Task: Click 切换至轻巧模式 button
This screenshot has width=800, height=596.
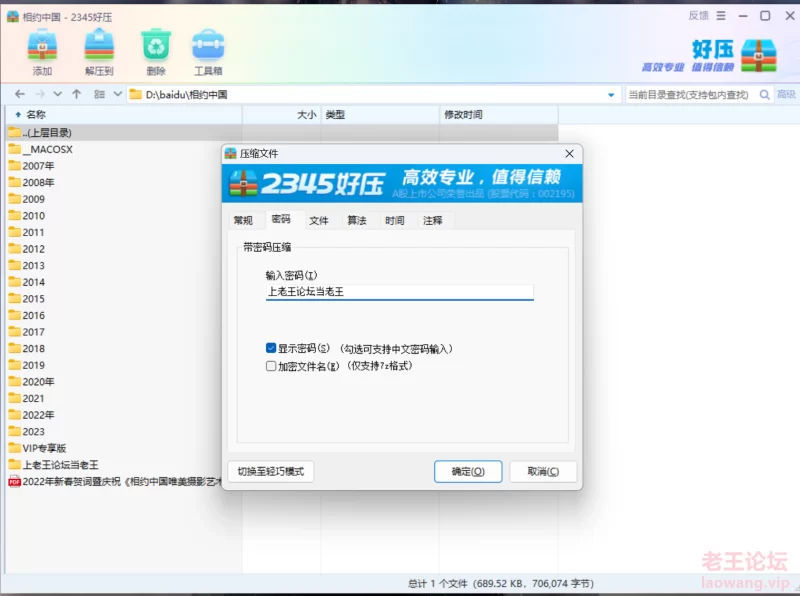Action: pyautogui.click(x=271, y=471)
